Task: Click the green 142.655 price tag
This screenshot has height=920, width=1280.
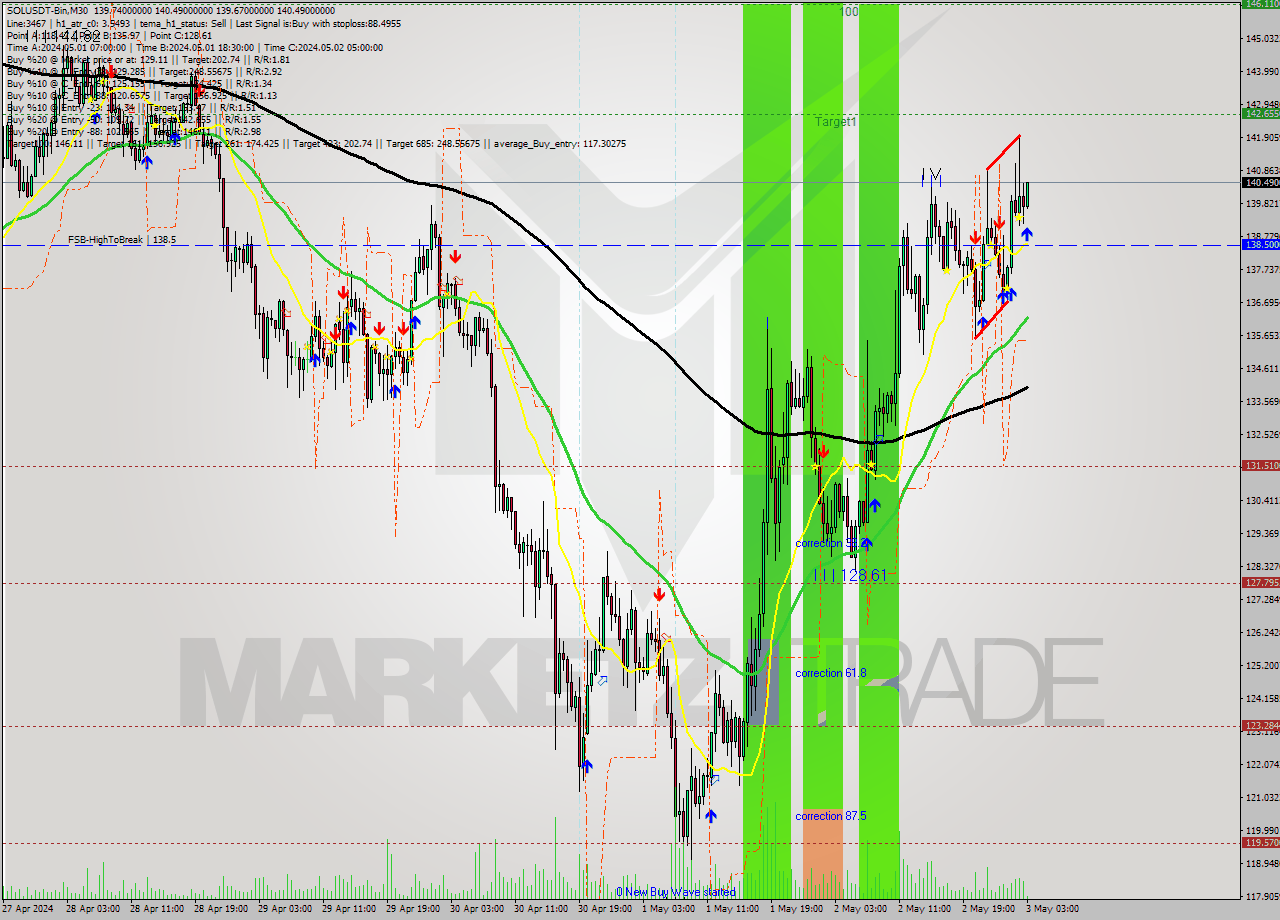Action: click(x=1260, y=114)
